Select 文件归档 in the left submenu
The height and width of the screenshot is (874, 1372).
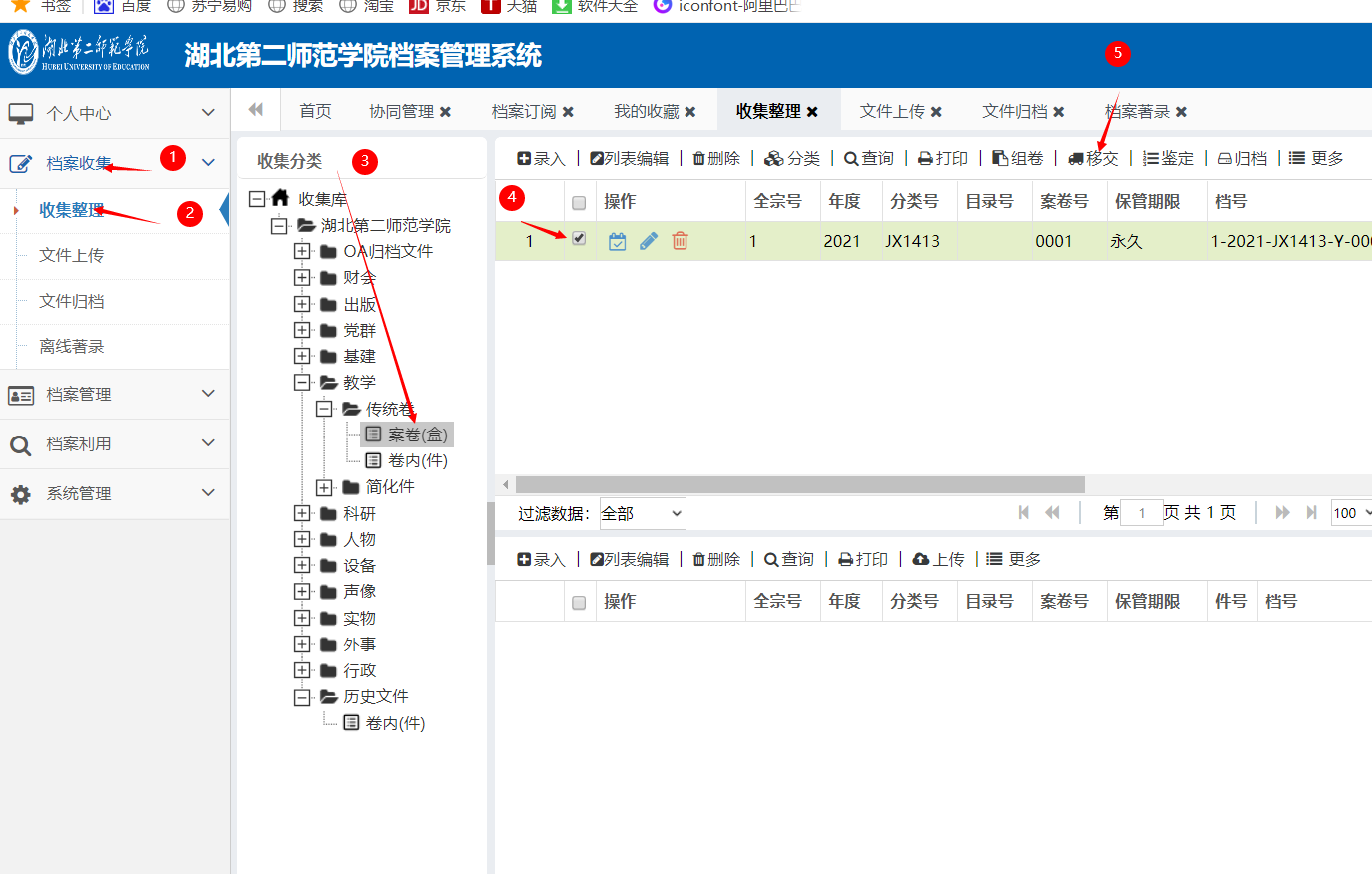(x=72, y=301)
